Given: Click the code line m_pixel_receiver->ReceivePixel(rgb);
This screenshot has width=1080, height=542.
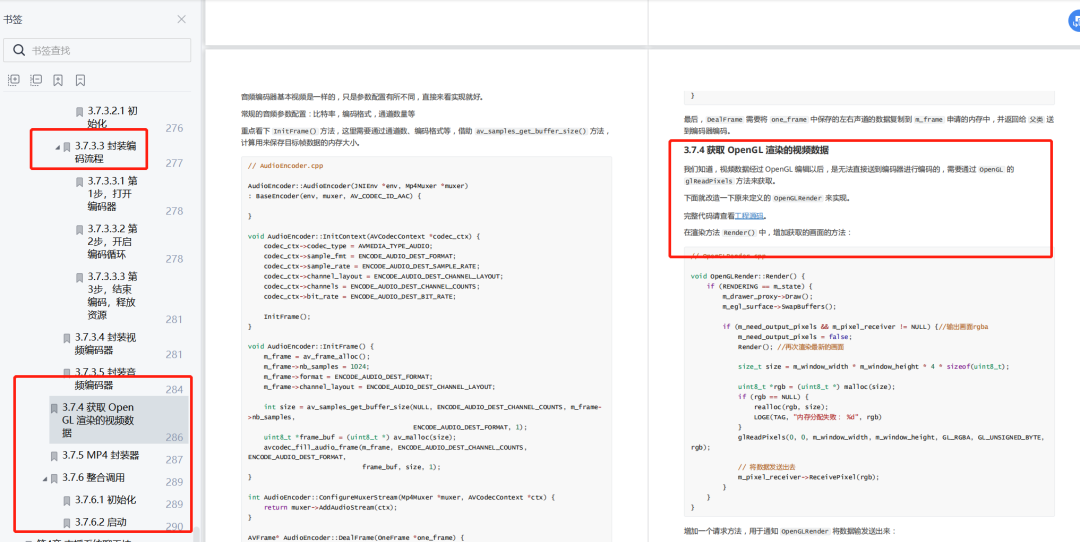Looking at the screenshot, I should 809,477.
